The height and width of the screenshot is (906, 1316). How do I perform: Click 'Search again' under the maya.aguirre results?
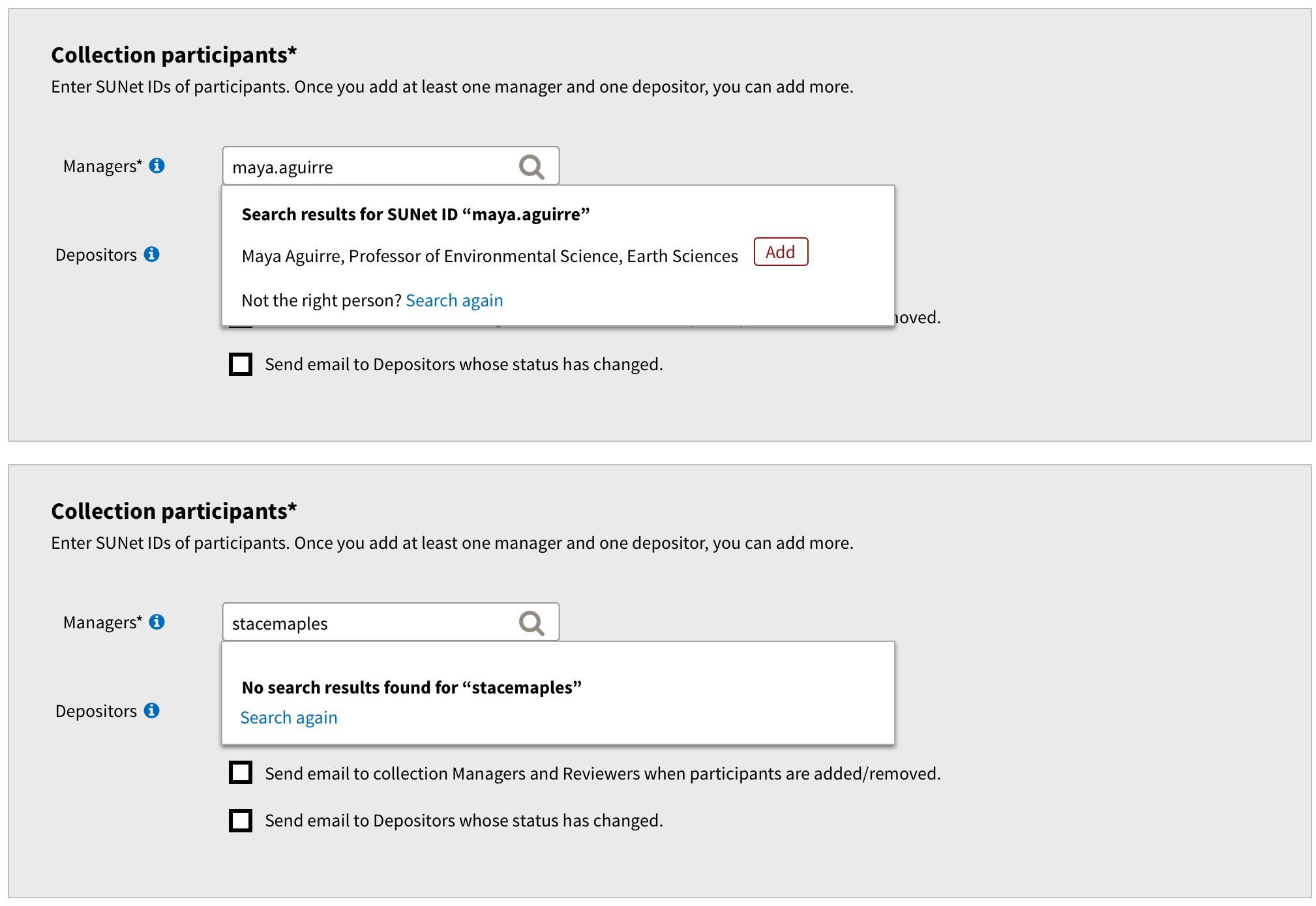pos(455,300)
